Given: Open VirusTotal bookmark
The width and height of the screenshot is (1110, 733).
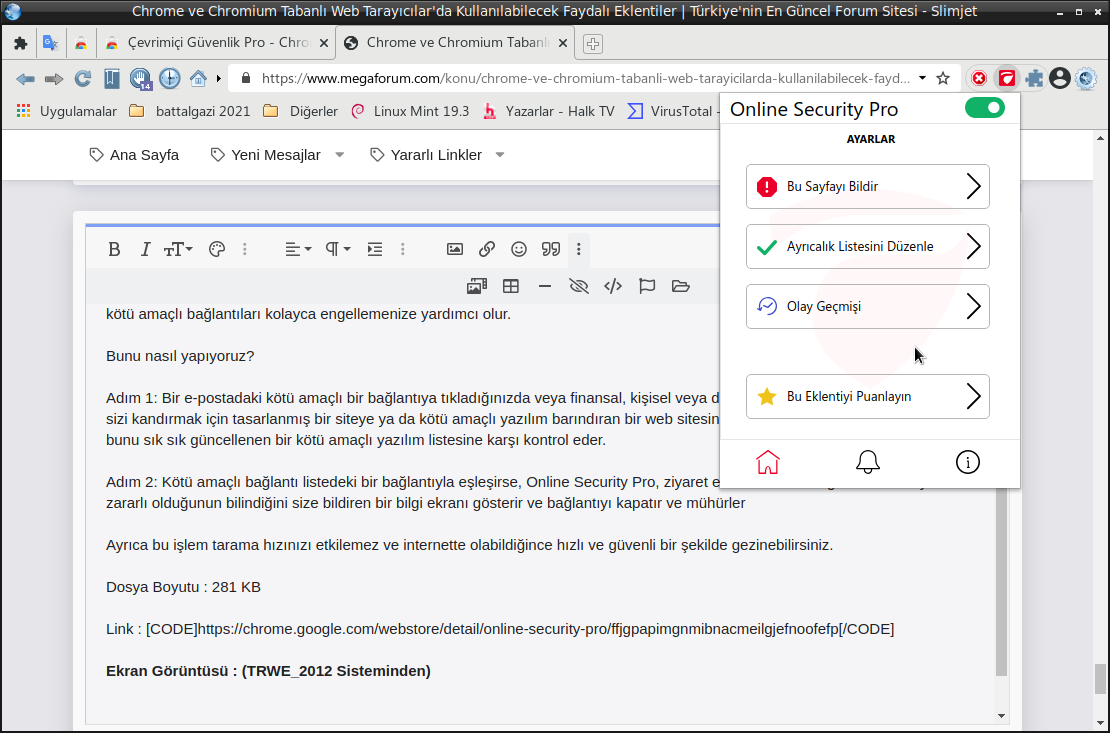Looking at the screenshot, I should point(673,111).
